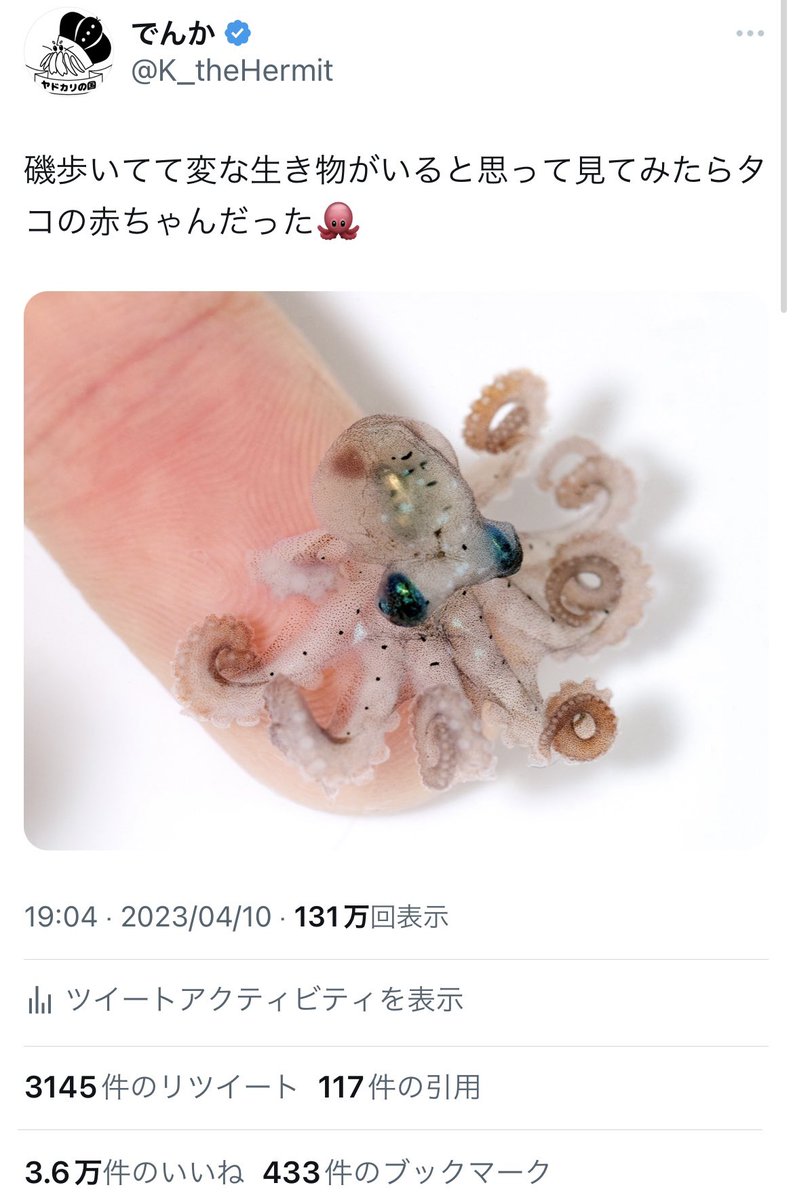The image size is (793, 1200).
Task: Click the octopus's blue eye in photo
Action: coord(404,597)
